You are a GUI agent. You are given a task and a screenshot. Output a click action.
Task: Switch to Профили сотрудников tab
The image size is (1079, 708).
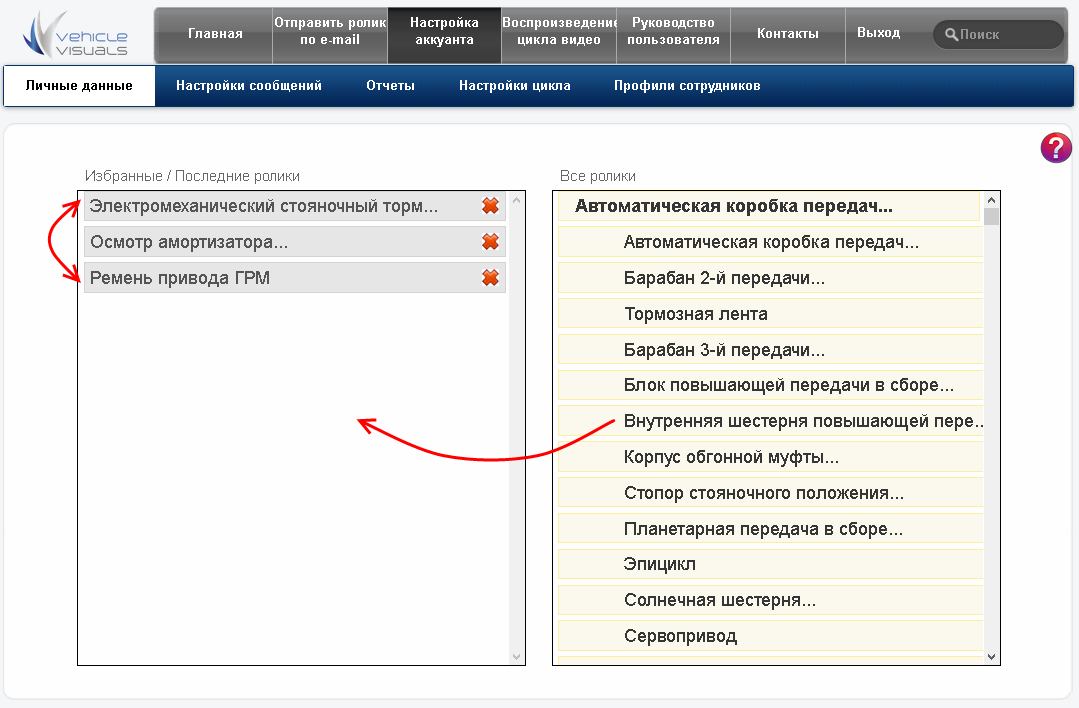coord(687,86)
